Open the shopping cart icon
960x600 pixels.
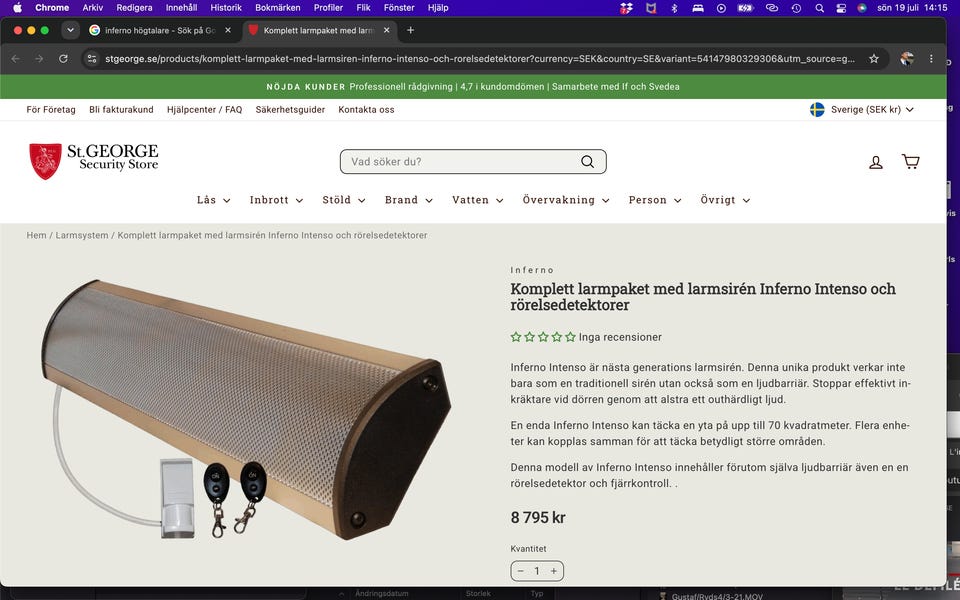pos(910,161)
